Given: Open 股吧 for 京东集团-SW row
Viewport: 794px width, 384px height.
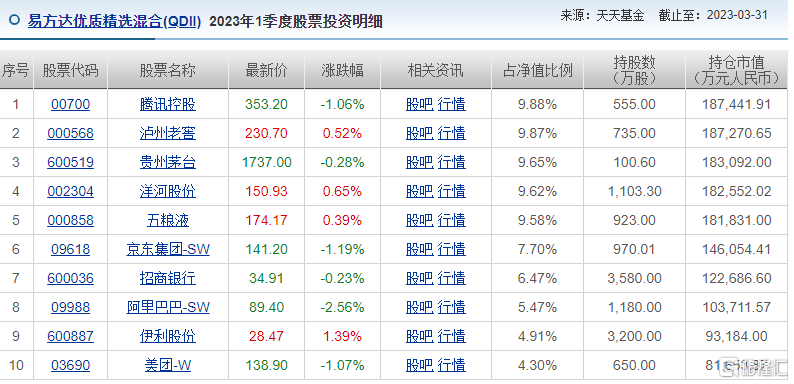Looking at the screenshot, I should (420, 249).
